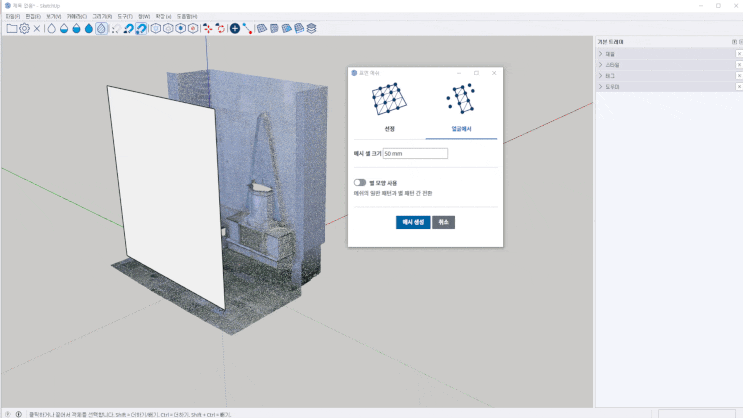Select the empty water drop icon
This screenshot has width=743, height=418.
(x=51, y=28)
